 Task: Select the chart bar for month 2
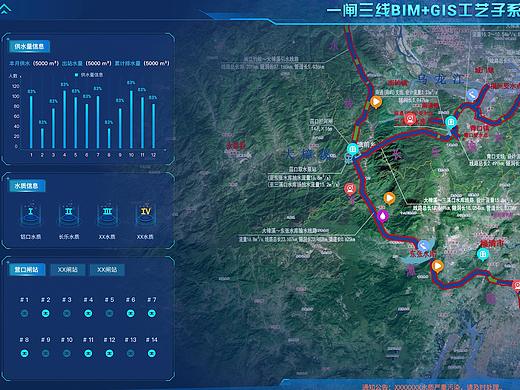pos(42,138)
